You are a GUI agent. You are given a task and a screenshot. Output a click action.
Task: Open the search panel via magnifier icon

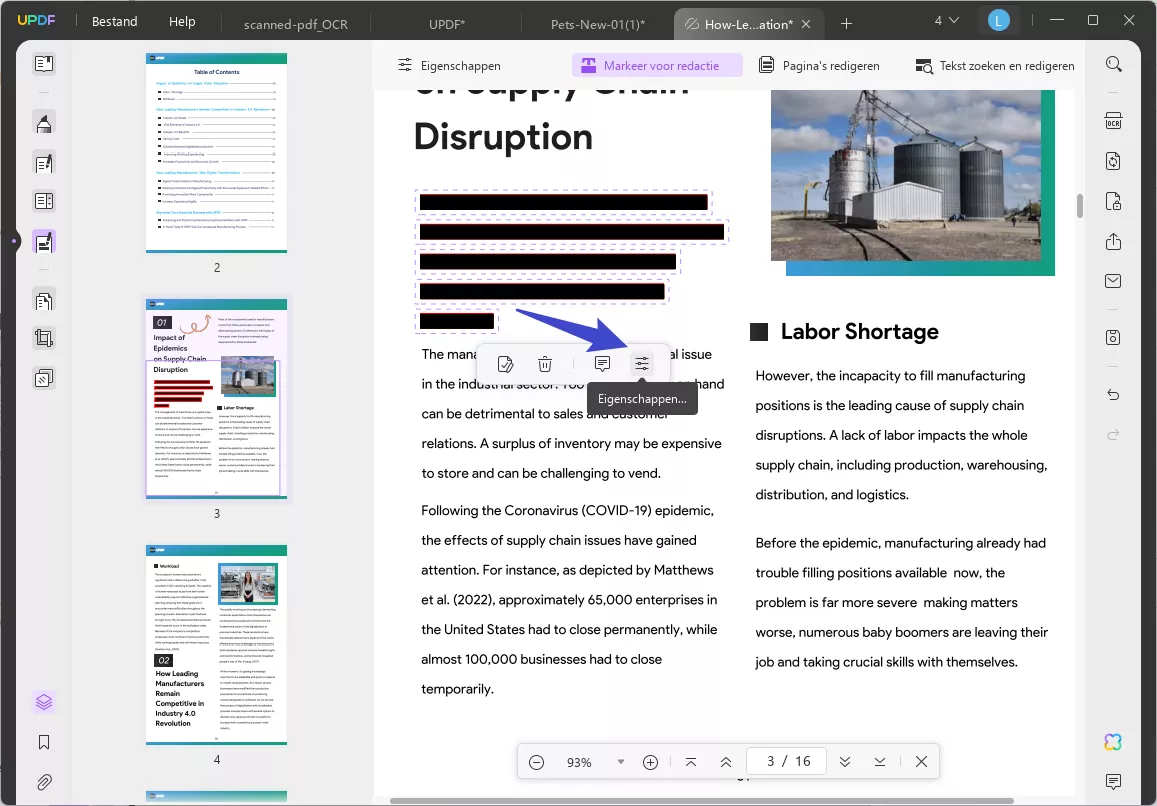(1113, 64)
